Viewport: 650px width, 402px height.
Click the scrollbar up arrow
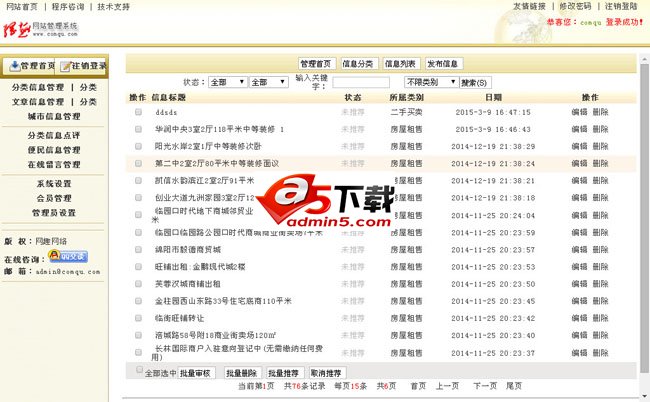pos(645,58)
